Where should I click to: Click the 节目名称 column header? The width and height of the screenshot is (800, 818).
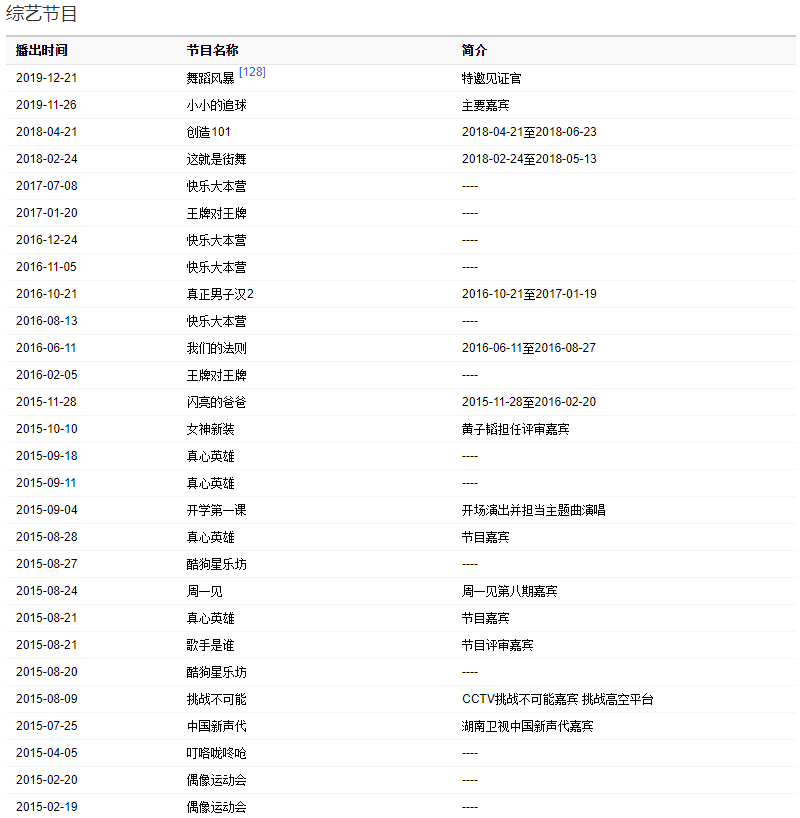212,50
